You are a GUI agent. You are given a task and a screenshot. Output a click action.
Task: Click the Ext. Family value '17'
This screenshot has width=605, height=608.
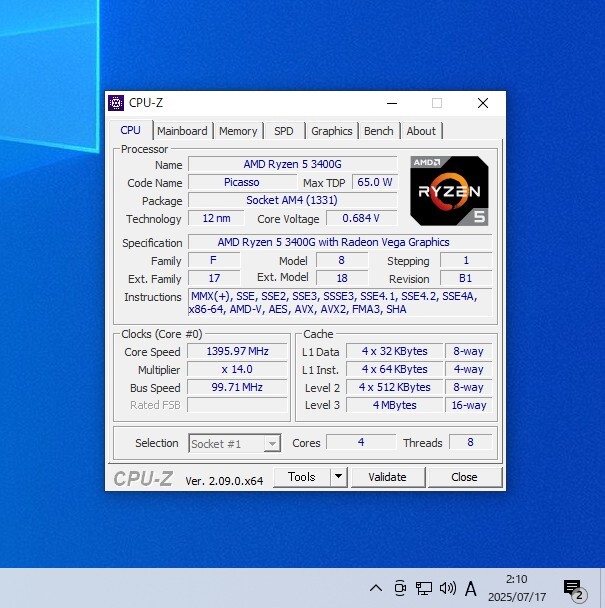click(214, 278)
